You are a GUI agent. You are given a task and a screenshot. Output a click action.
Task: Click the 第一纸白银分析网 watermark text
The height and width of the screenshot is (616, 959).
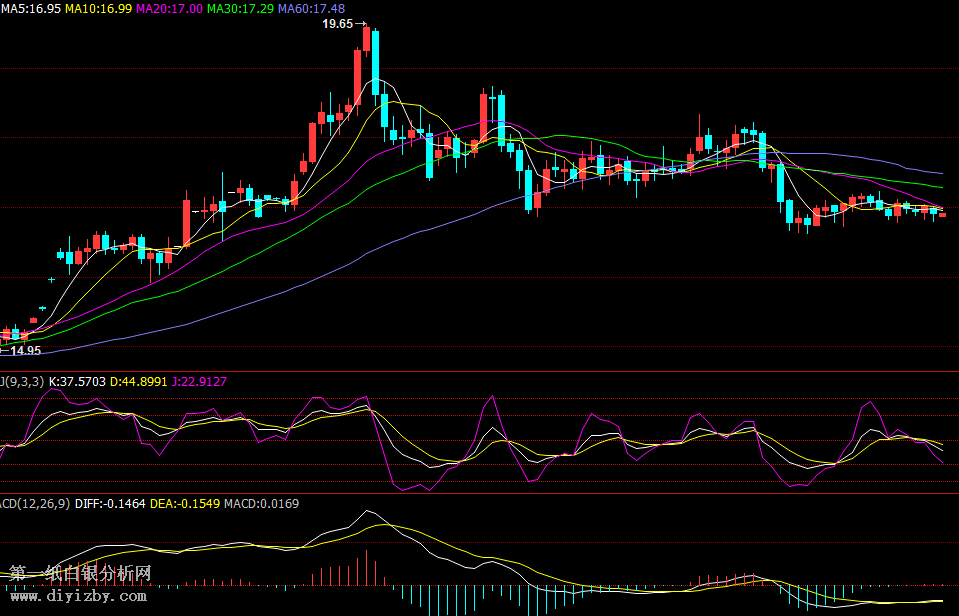pos(80,574)
